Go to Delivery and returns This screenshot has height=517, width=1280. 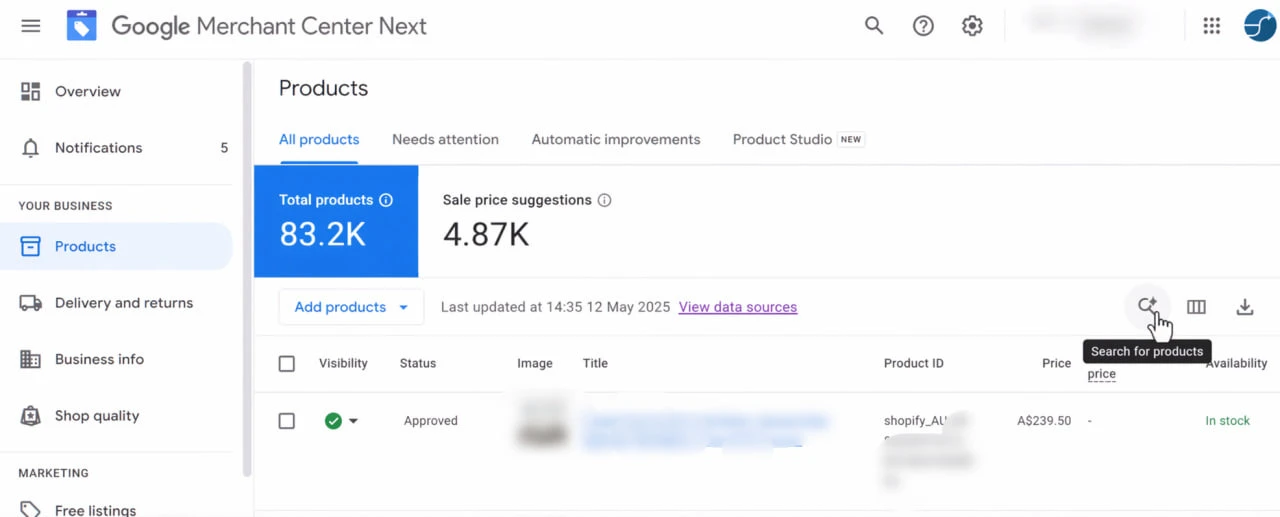click(123, 303)
